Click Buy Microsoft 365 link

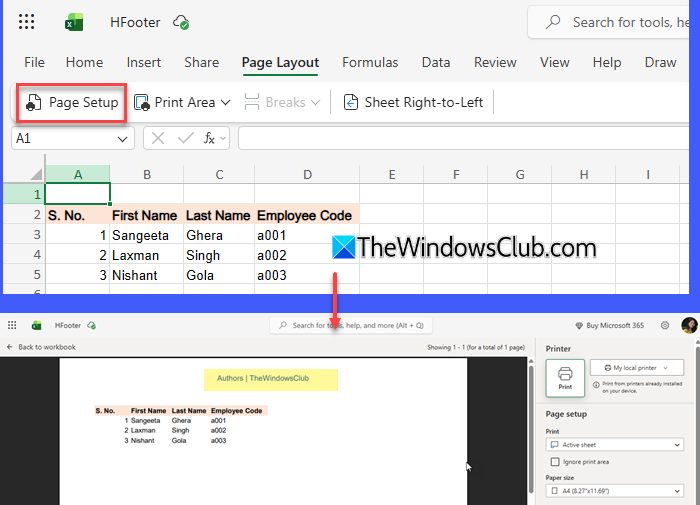(609, 326)
